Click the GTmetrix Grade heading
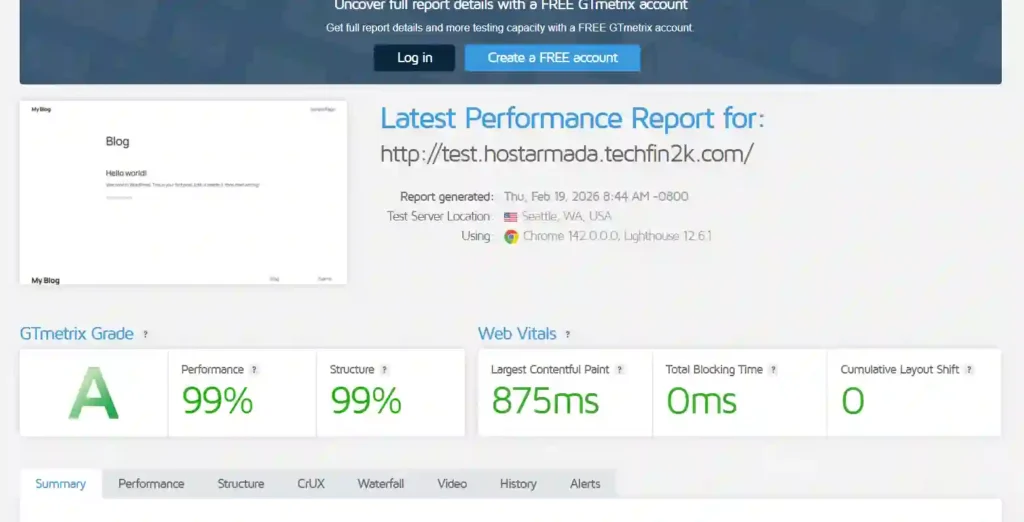The image size is (1024, 522). (76, 334)
